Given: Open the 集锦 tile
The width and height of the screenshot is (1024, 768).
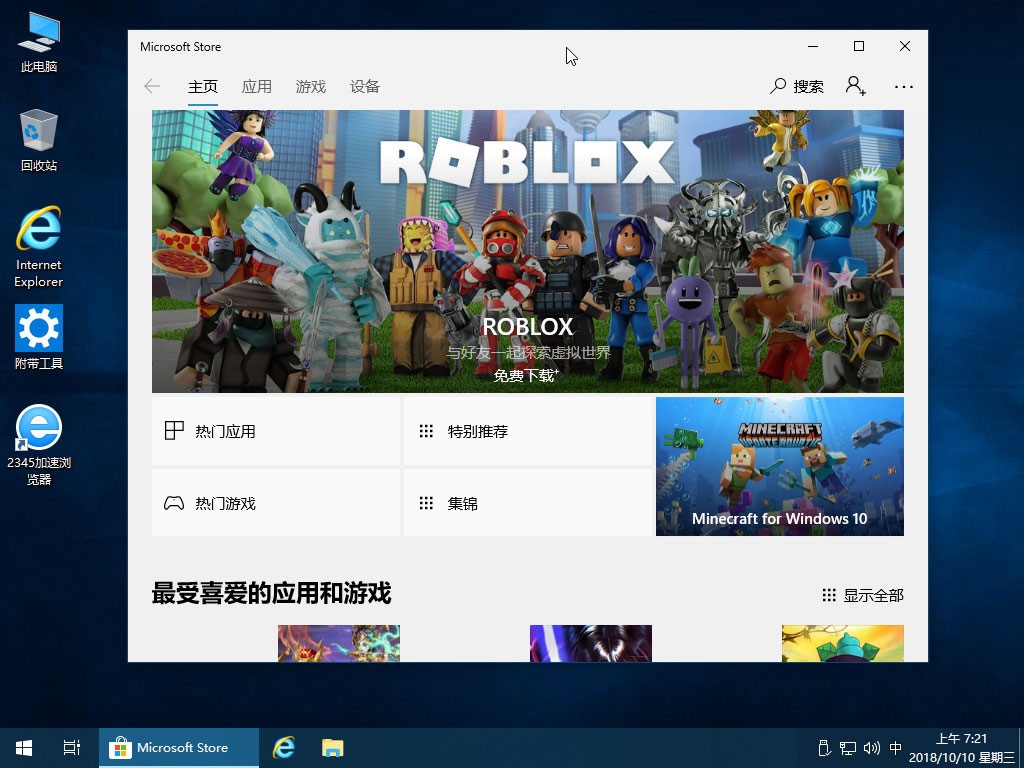Looking at the screenshot, I should (528, 503).
